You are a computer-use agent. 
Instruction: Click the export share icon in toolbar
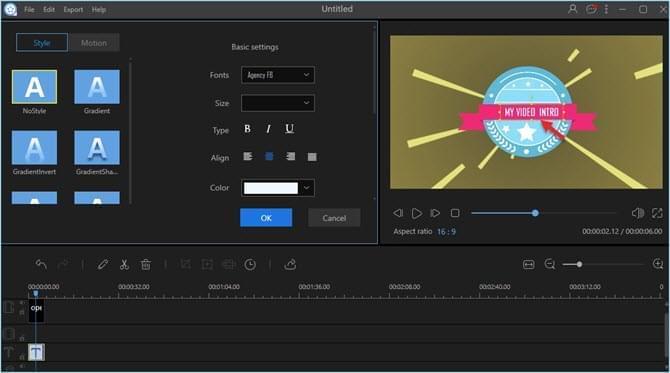point(290,264)
